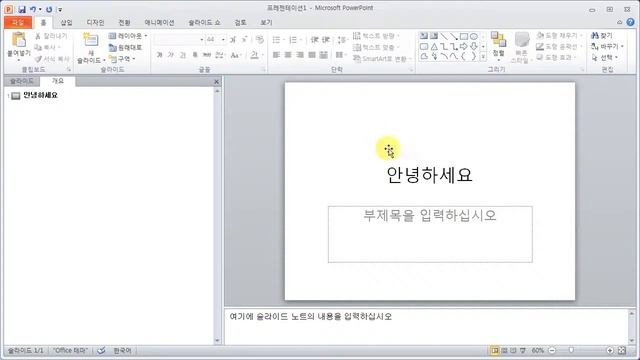Image resolution: width=640 pixels, height=360 pixels.
Task: Click the 서식 복사 (Format Painter) button
Action: pos(52,59)
